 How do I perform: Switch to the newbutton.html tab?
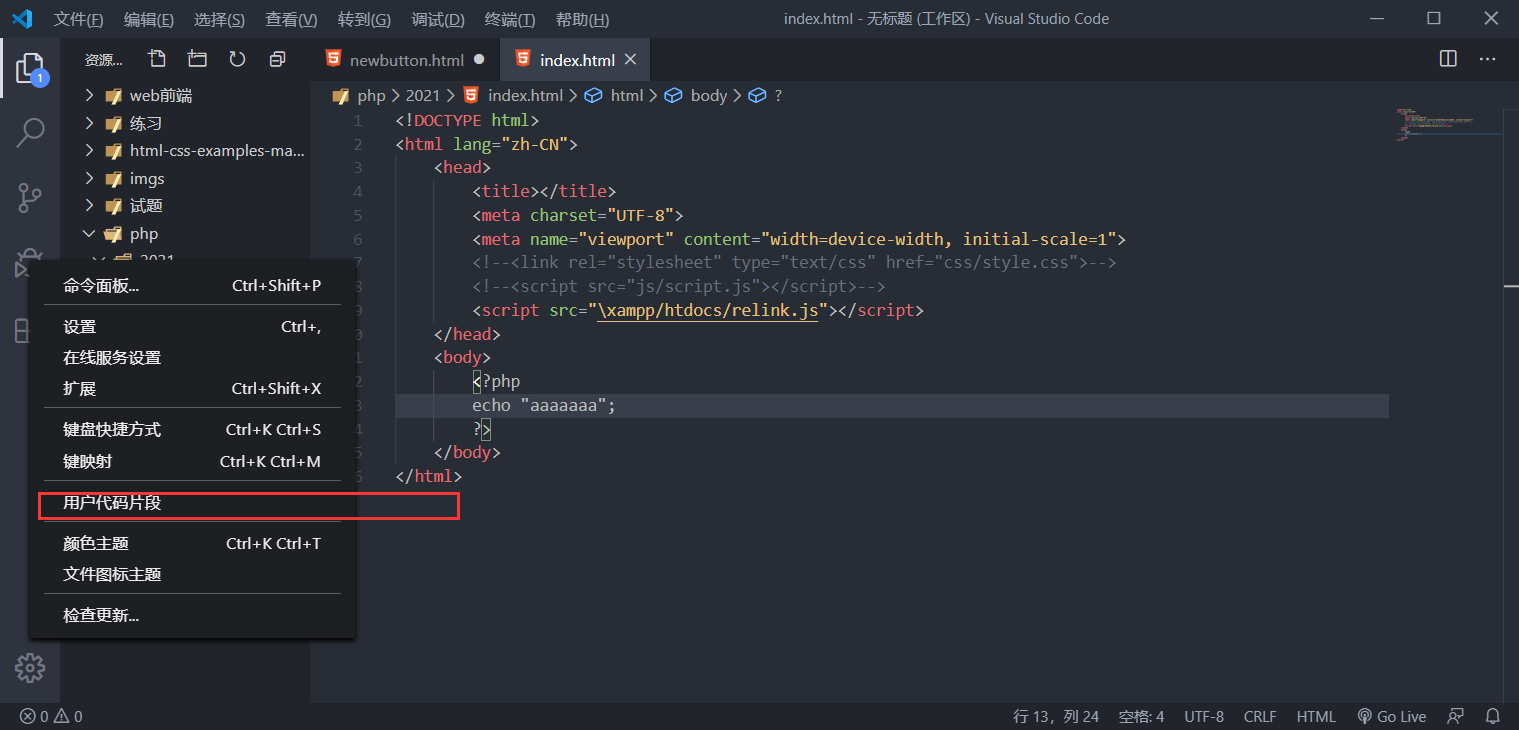[x=406, y=60]
